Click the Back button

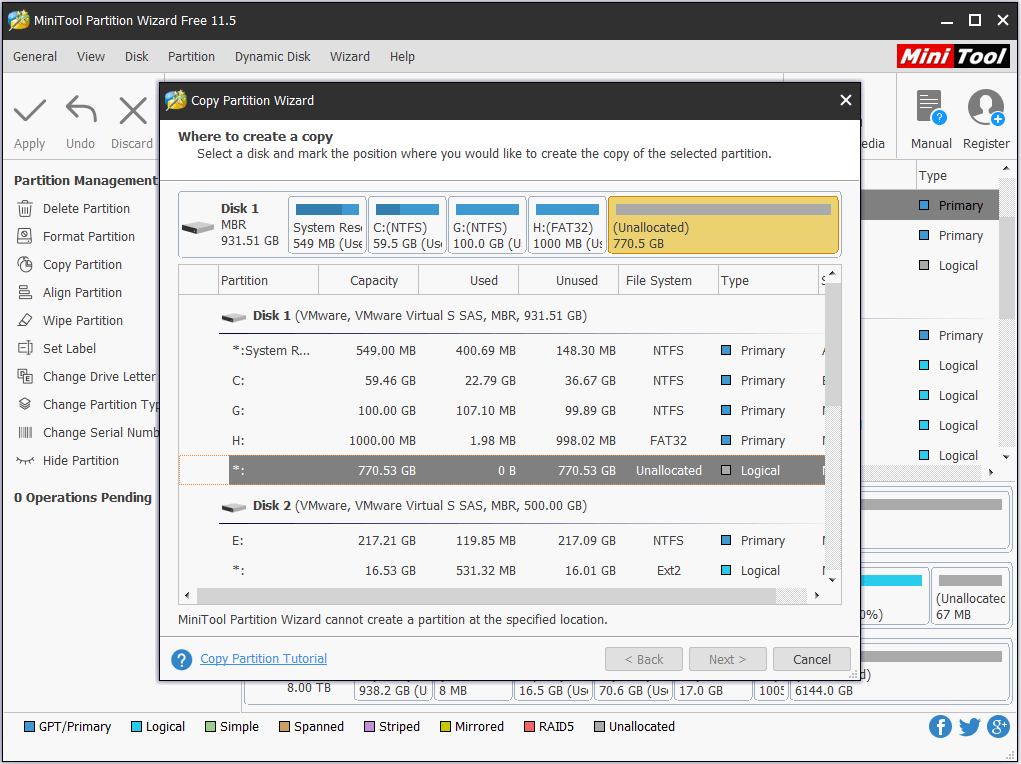(x=643, y=659)
